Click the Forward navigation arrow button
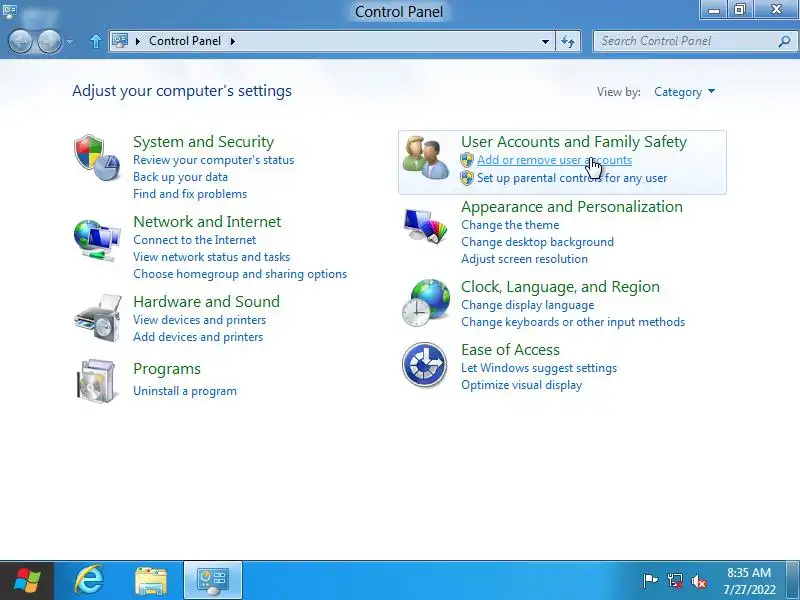Screen dimensions: 800x600 pyautogui.click(x=49, y=41)
